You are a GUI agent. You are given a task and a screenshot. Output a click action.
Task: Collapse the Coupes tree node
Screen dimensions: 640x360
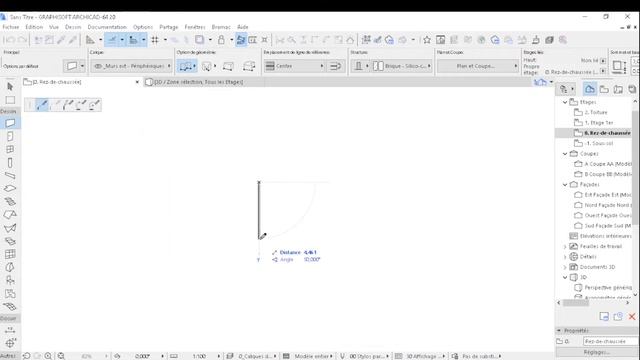coord(565,153)
